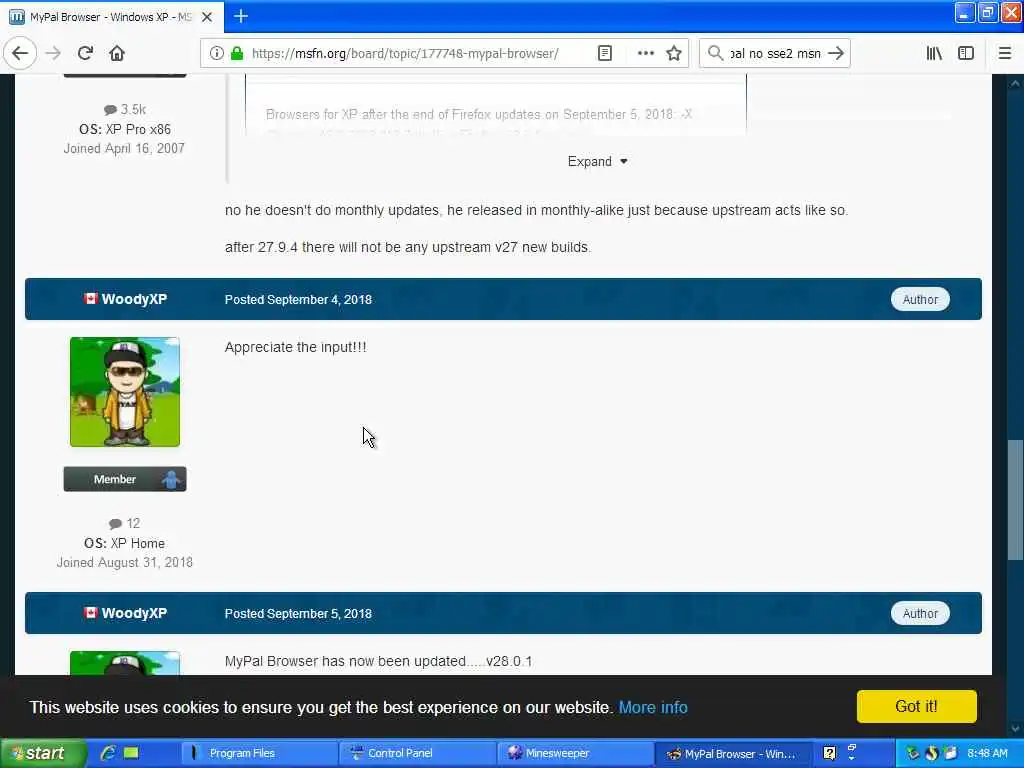Click Author badge on September 4 post

point(920,300)
